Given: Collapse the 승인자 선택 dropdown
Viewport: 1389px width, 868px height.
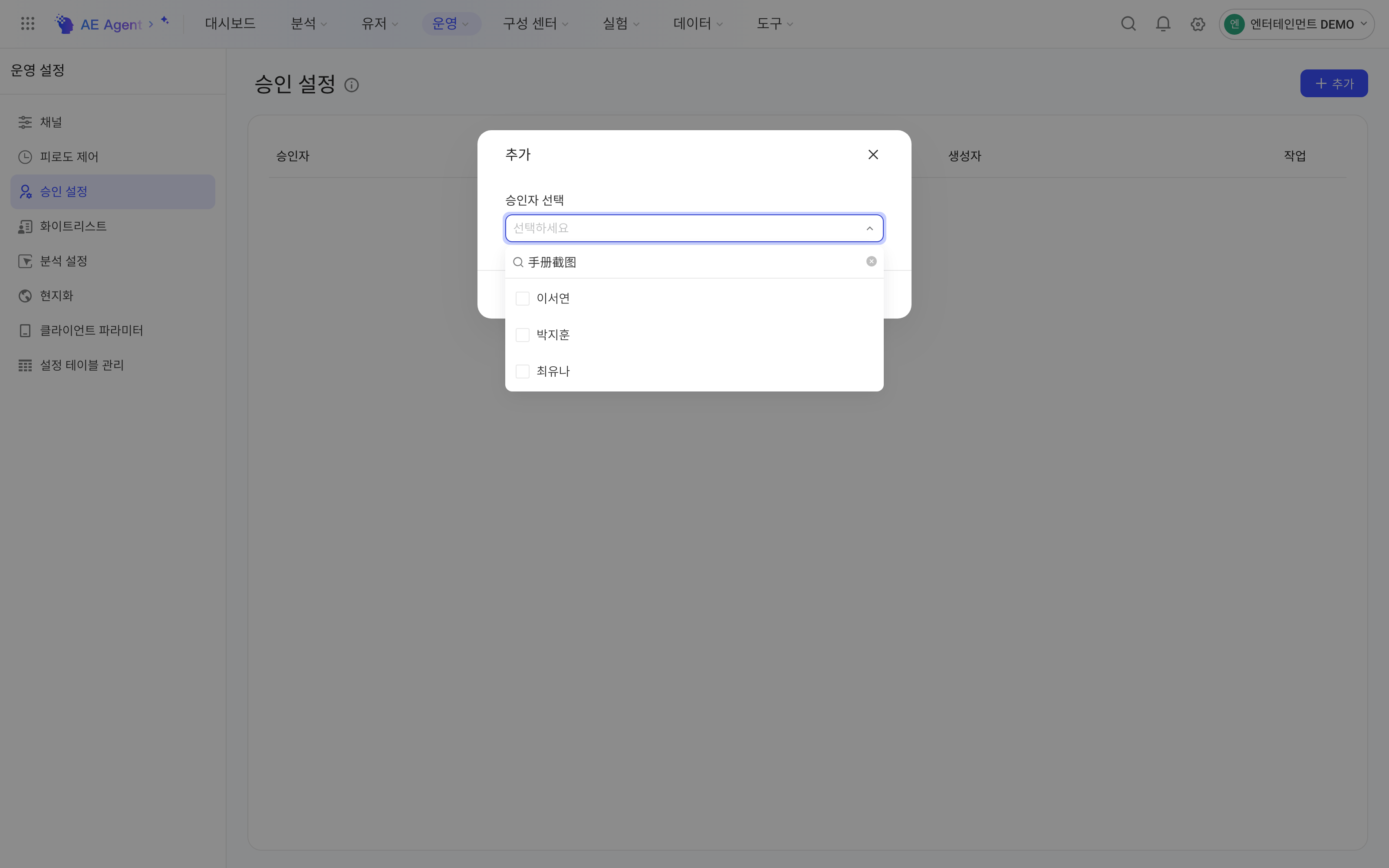Looking at the screenshot, I should [x=869, y=228].
